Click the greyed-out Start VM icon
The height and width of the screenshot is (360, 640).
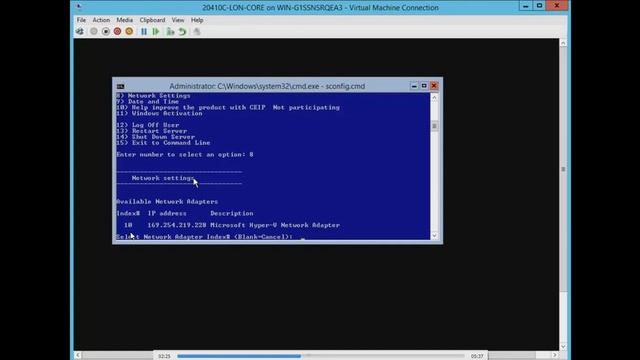pyautogui.click(x=94, y=31)
